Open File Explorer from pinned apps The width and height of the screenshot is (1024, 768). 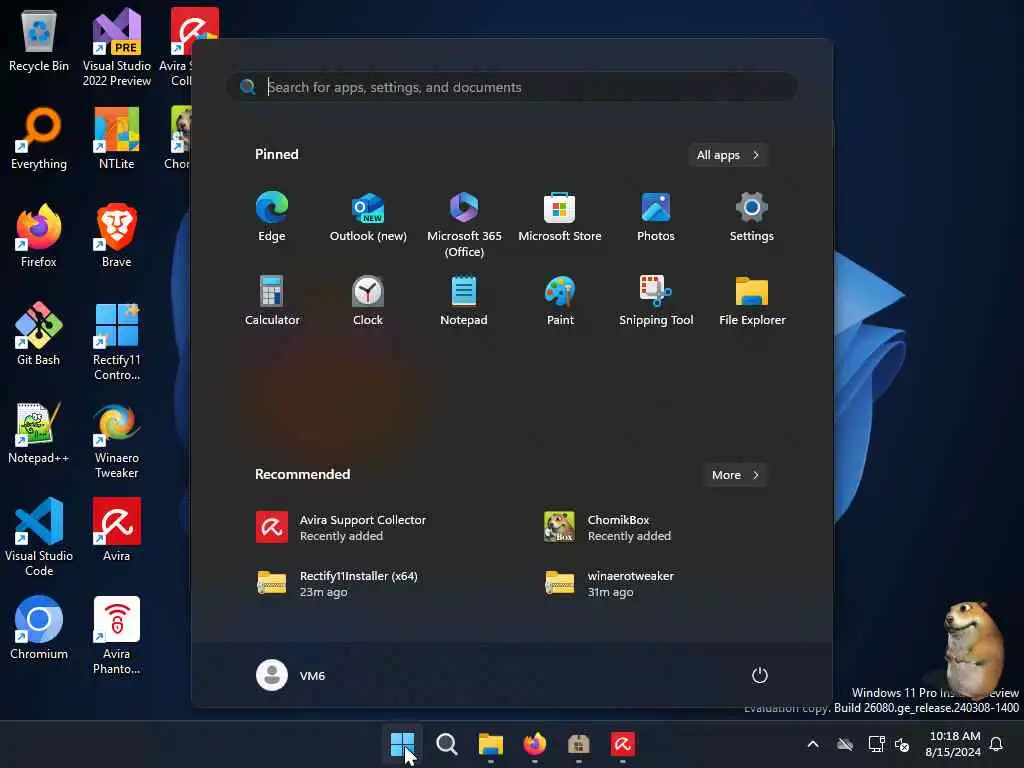[x=752, y=300]
